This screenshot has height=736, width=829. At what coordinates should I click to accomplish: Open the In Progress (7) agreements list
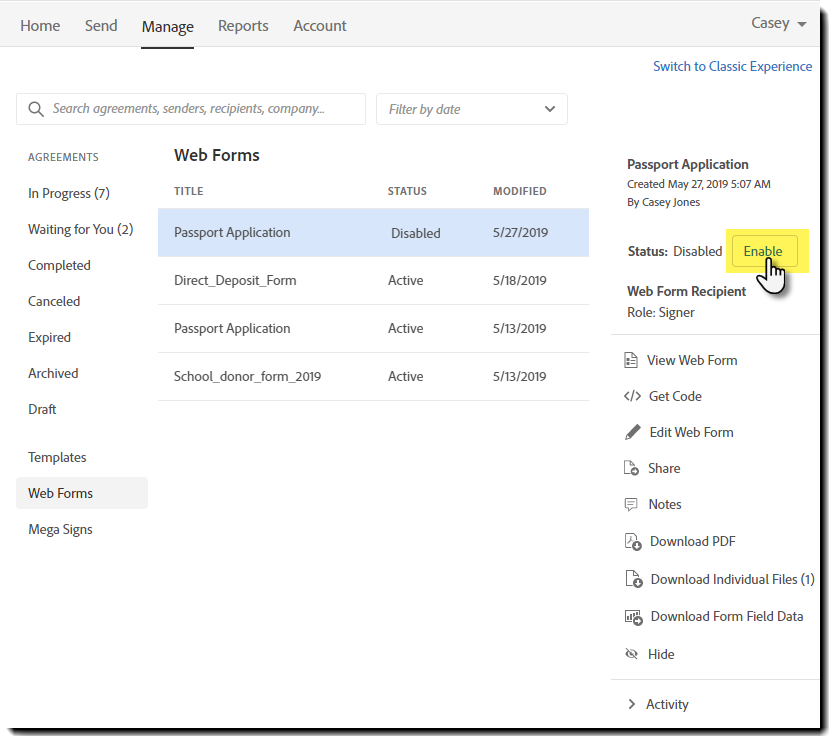tap(68, 193)
